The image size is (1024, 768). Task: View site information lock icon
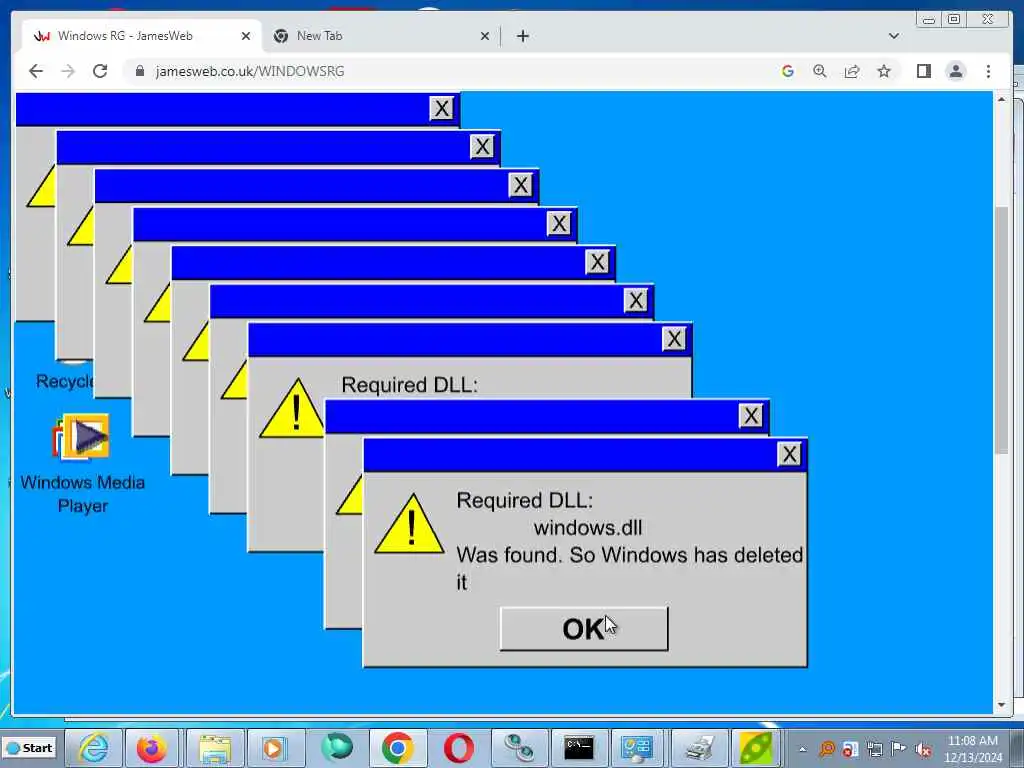coord(139,71)
